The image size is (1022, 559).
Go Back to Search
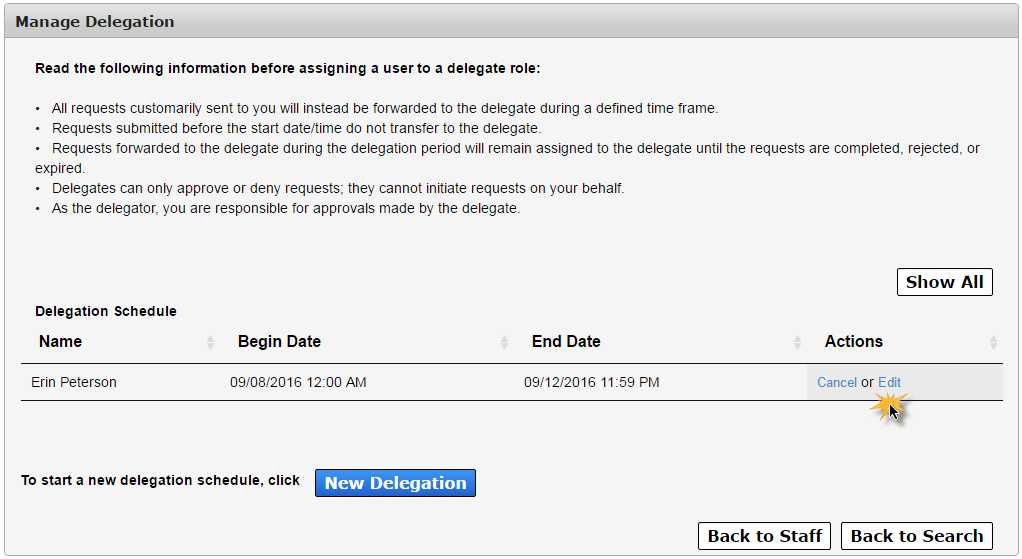(x=916, y=536)
